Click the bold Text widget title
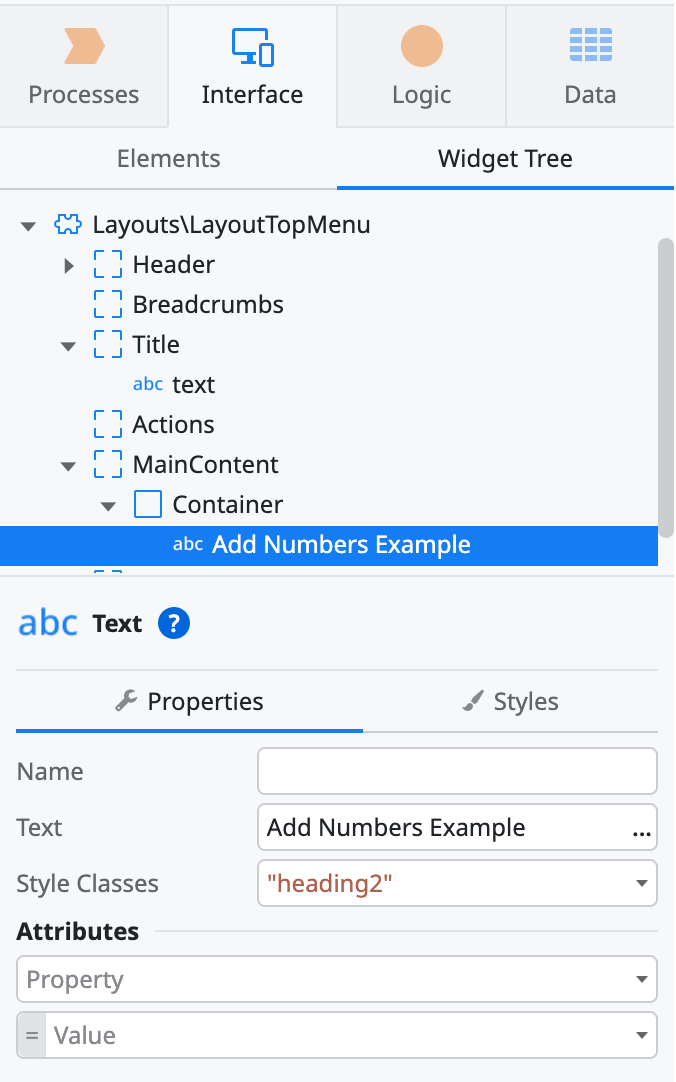The width and height of the screenshot is (676, 1082). pos(117,623)
